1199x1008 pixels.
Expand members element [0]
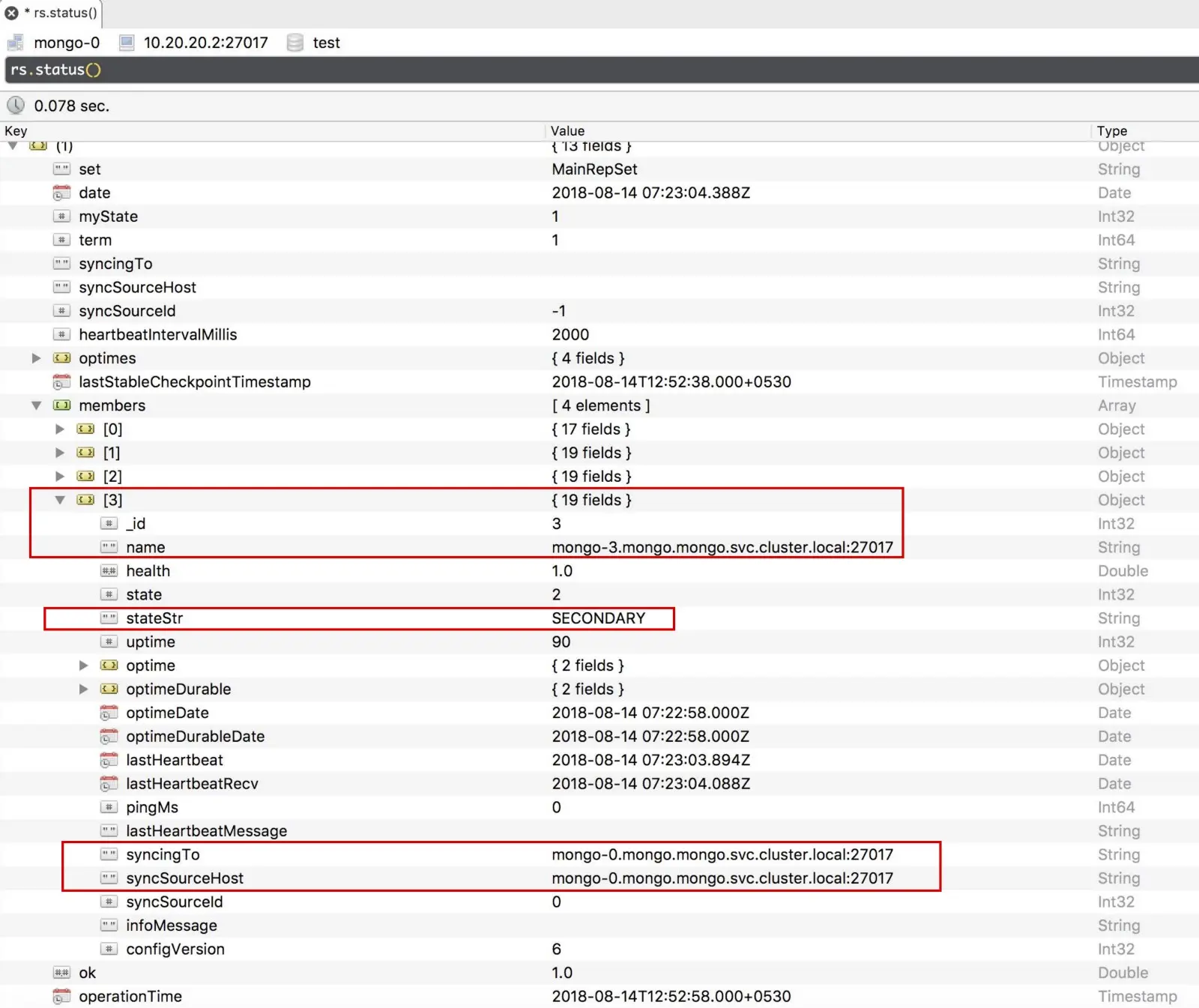60,429
